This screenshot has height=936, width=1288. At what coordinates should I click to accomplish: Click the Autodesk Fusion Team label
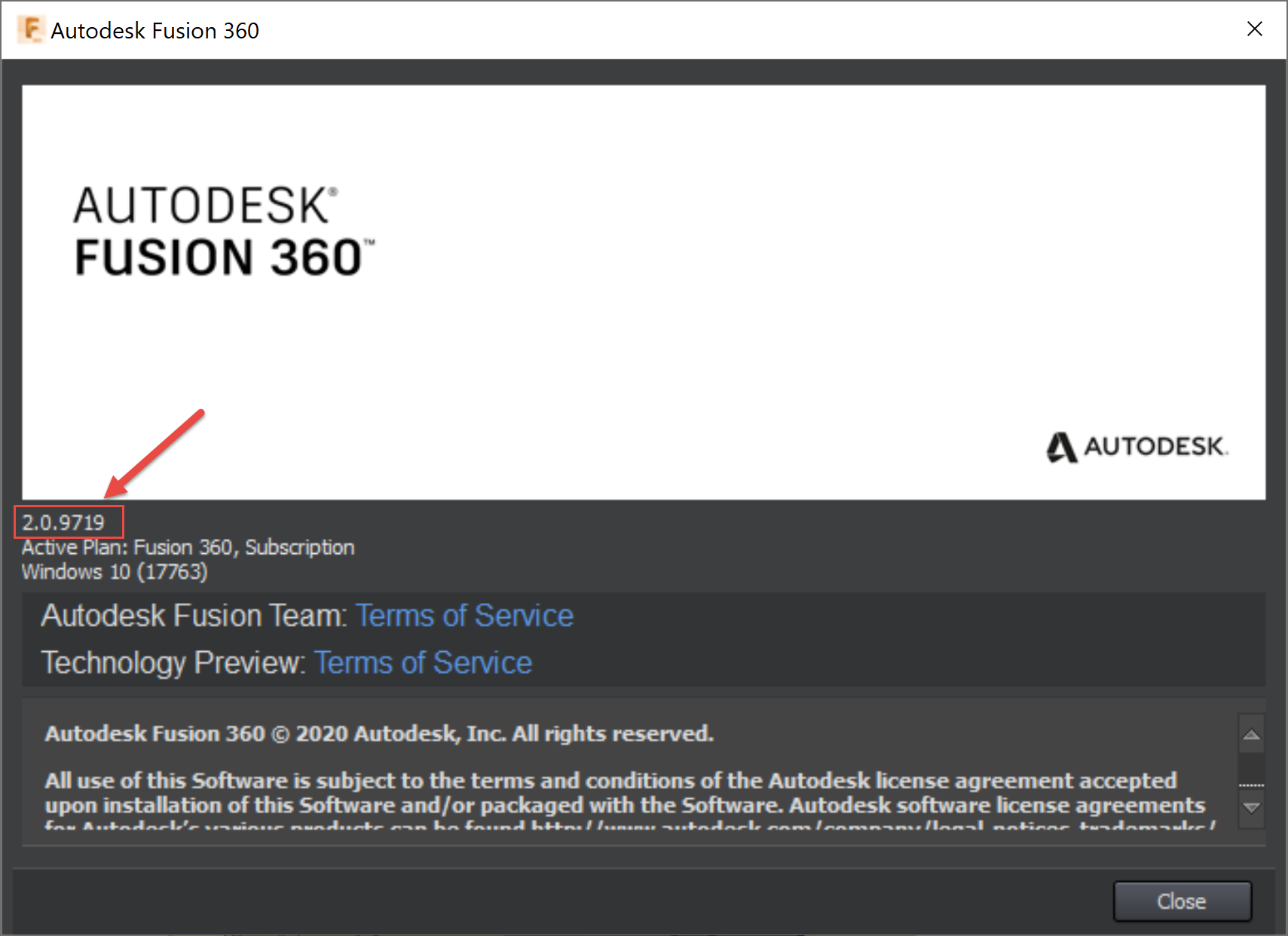(x=194, y=616)
